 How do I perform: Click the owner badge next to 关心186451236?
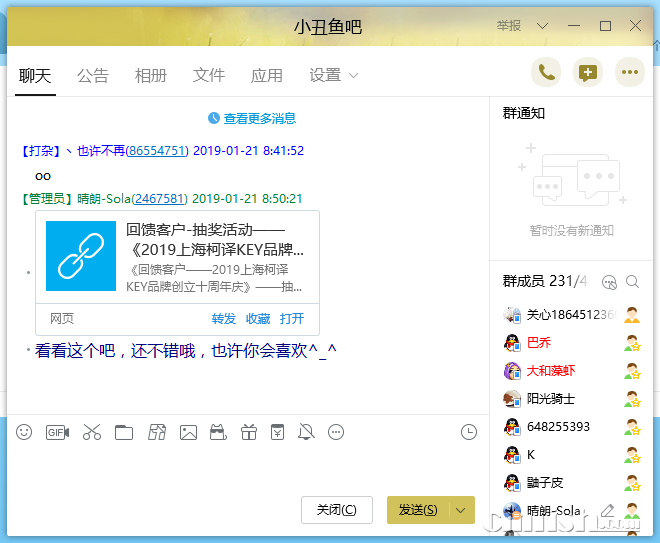click(632, 315)
